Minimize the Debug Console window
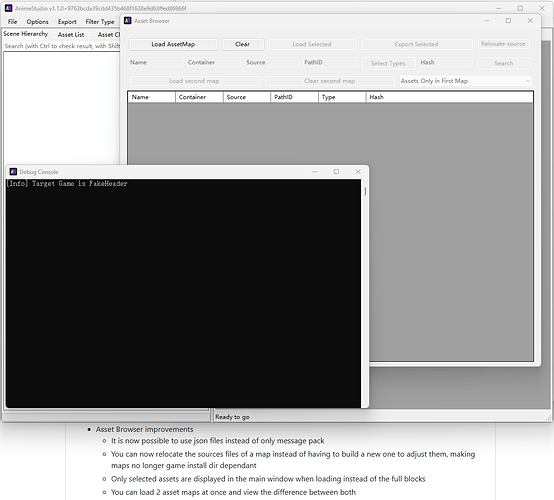This screenshot has width=554, height=500. tap(315, 172)
